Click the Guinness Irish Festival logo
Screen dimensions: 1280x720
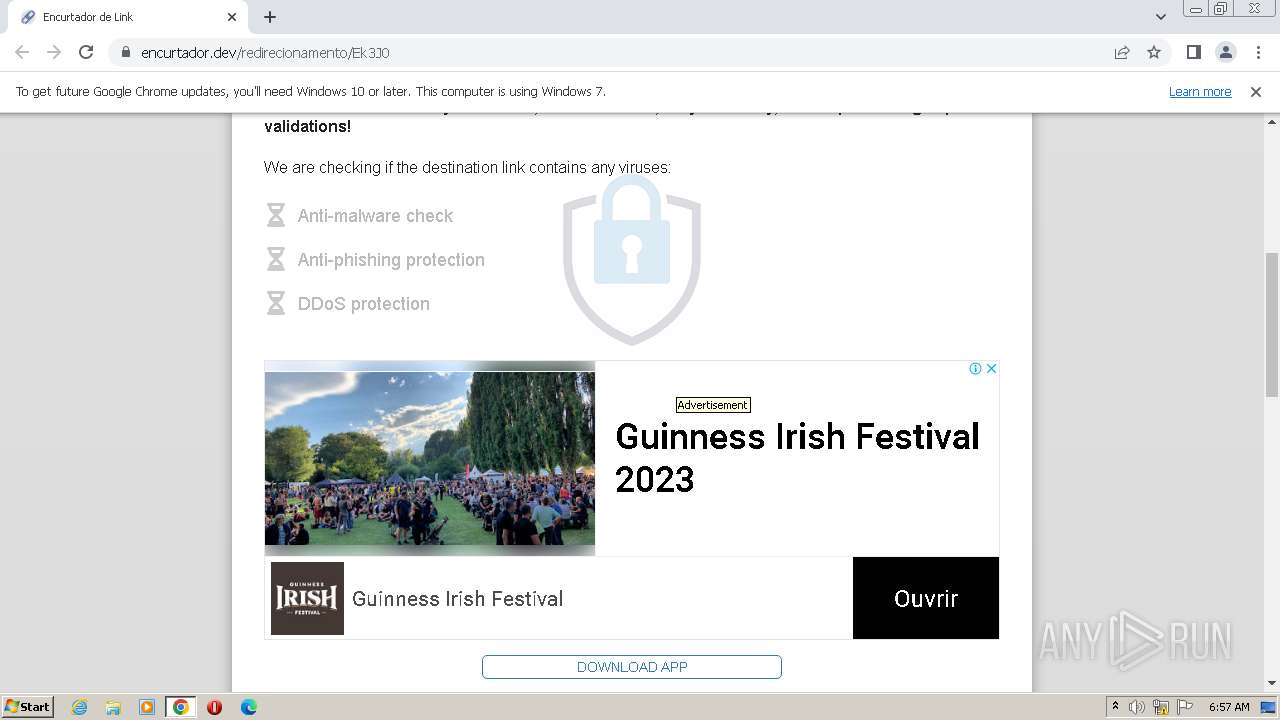pyautogui.click(x=308, y=598)
